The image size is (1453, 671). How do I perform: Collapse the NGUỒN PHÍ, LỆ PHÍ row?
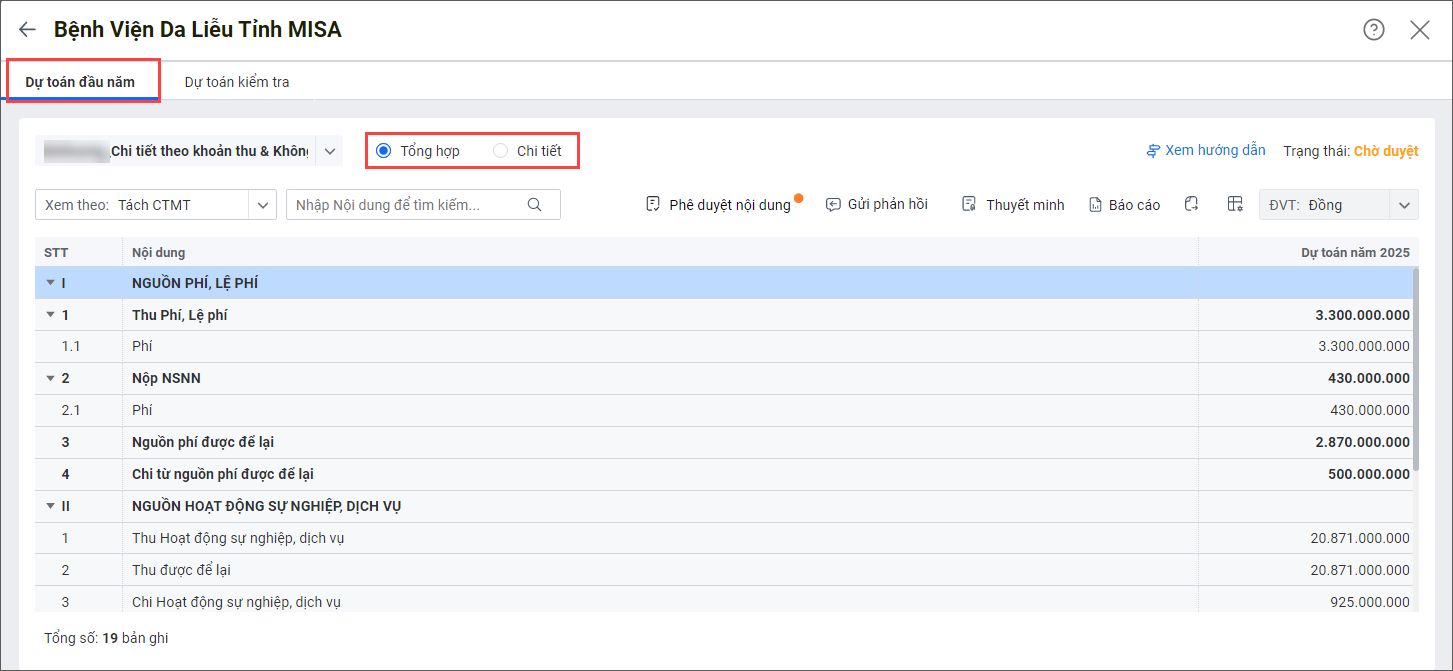[x=50, y=283]
